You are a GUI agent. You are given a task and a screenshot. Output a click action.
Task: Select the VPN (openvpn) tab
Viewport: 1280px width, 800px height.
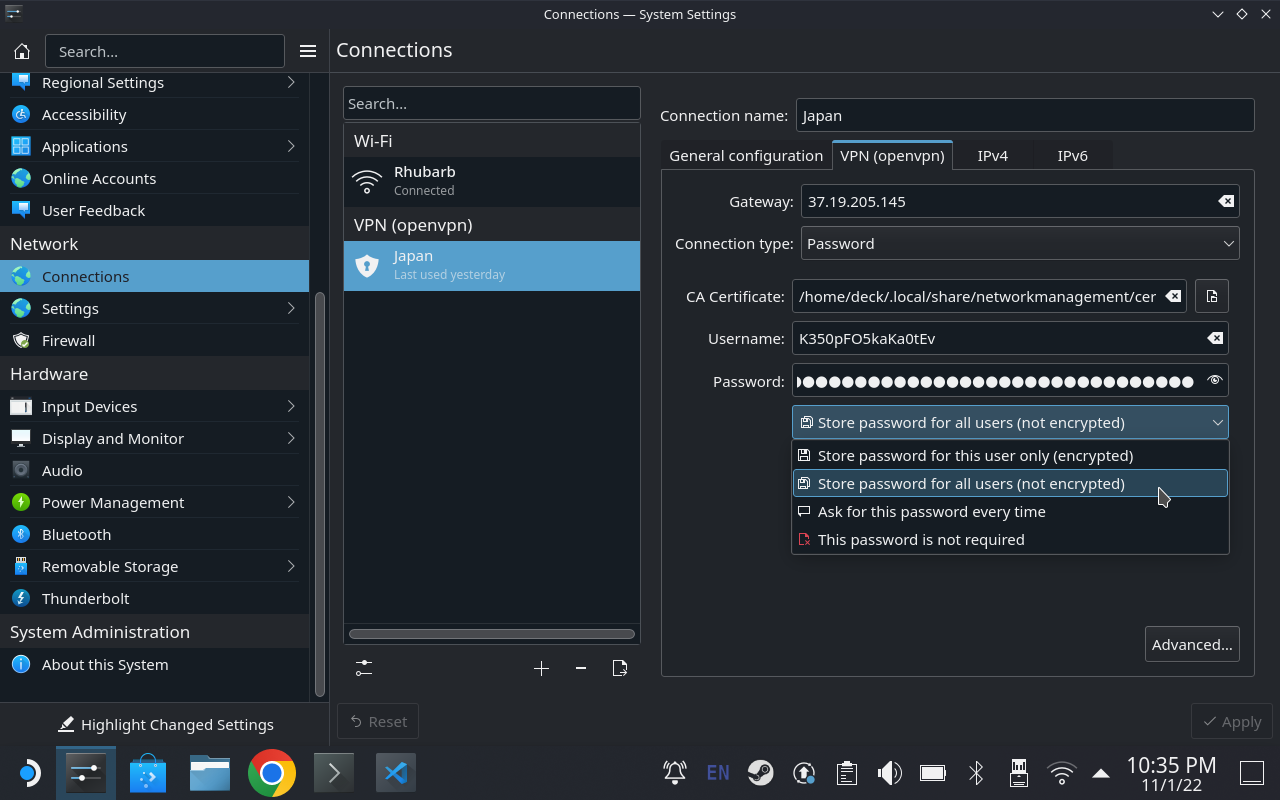[892, 155]
